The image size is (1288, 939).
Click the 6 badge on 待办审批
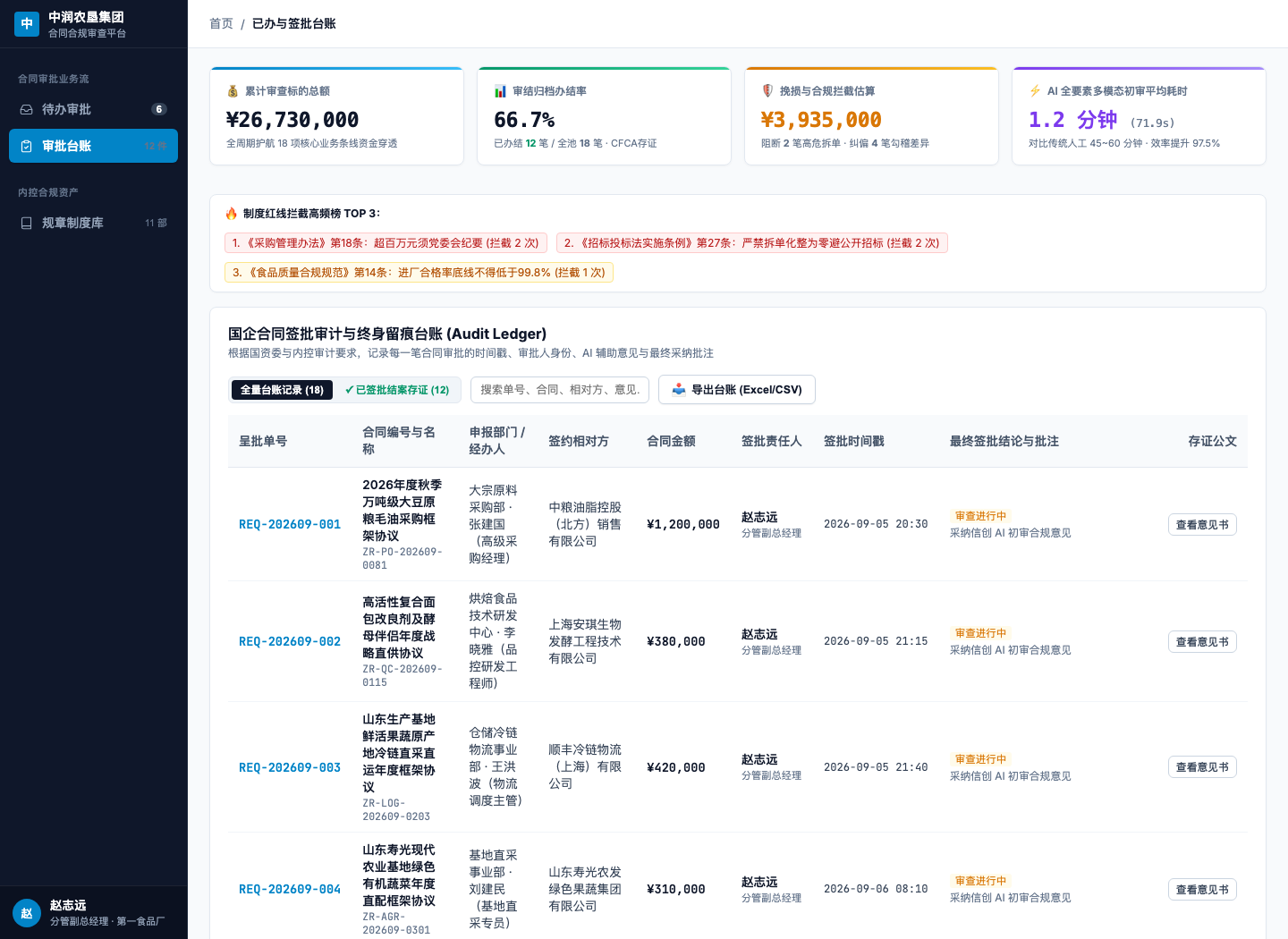[159, 109]
